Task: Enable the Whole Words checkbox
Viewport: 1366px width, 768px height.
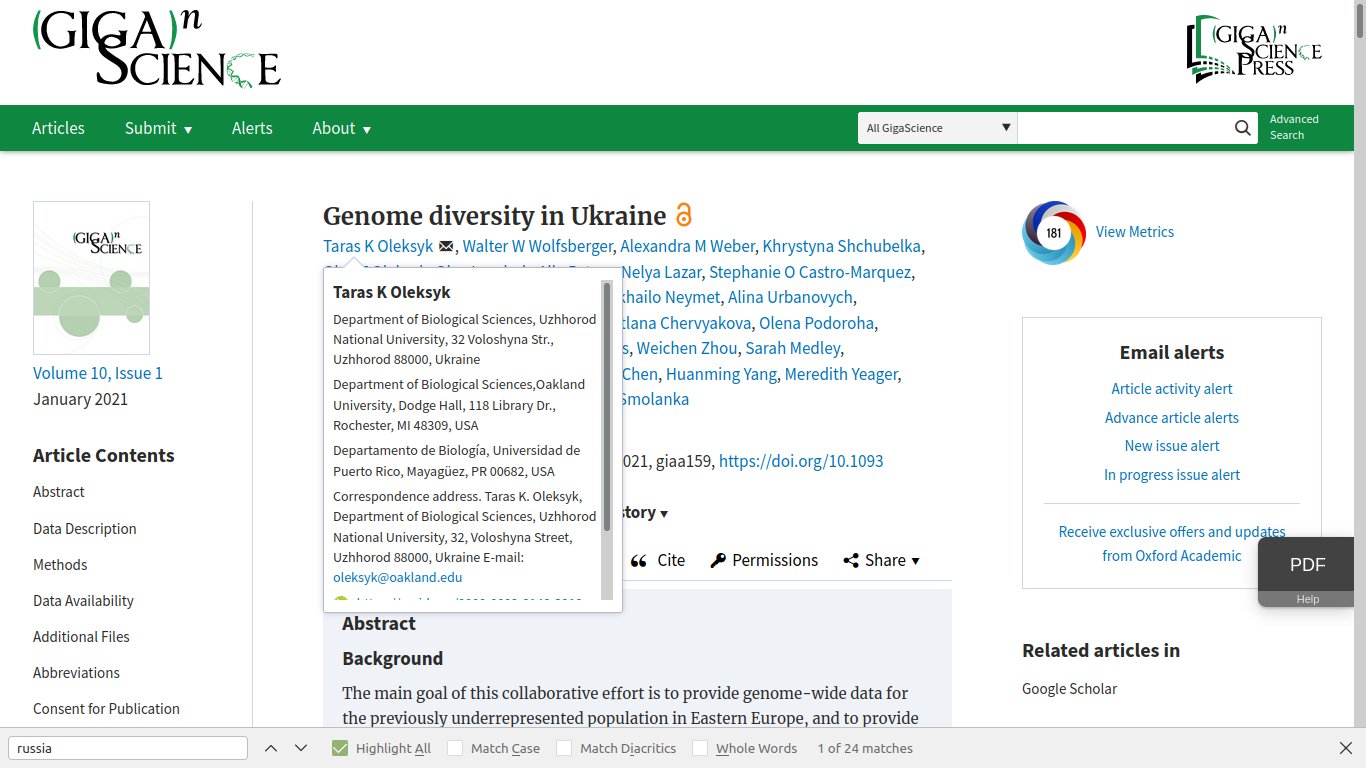Action: pyautogui.click(x=700, y=748)
